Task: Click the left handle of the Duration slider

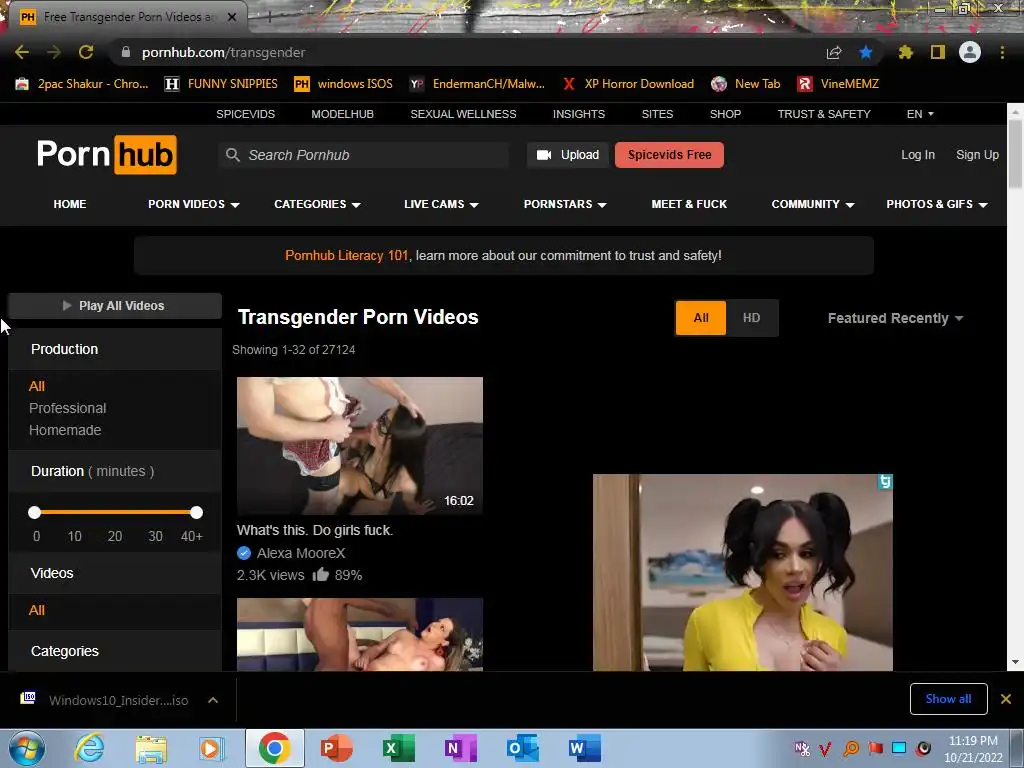Action: pyautogui.click(x=35, y=513)
